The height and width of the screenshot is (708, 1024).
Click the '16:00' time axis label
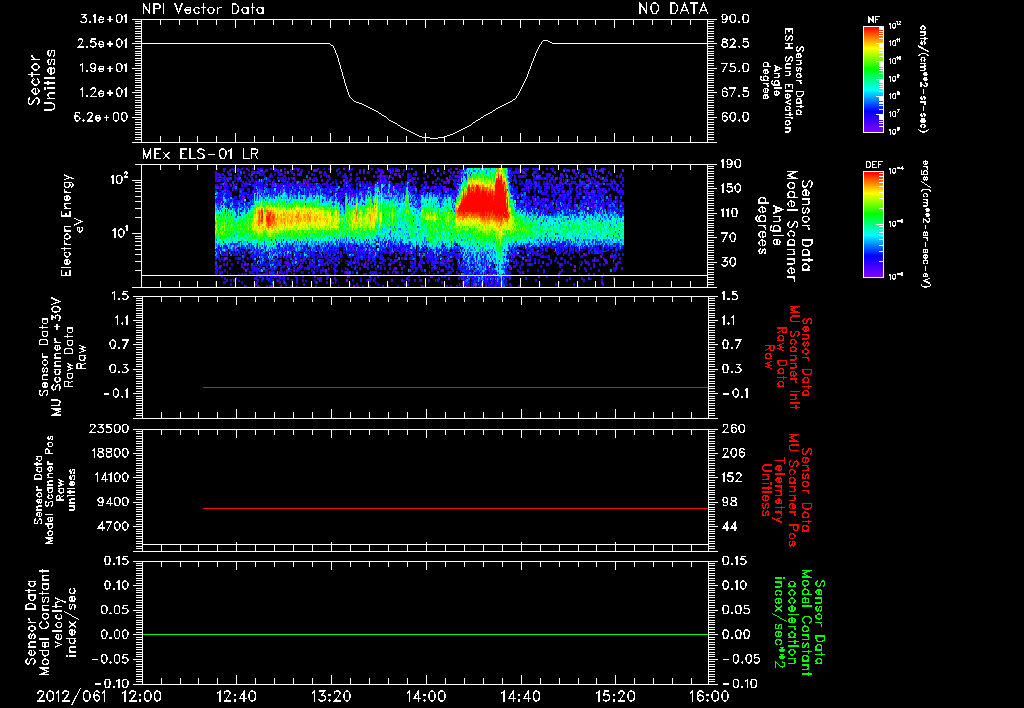click(x=709, y=696)
